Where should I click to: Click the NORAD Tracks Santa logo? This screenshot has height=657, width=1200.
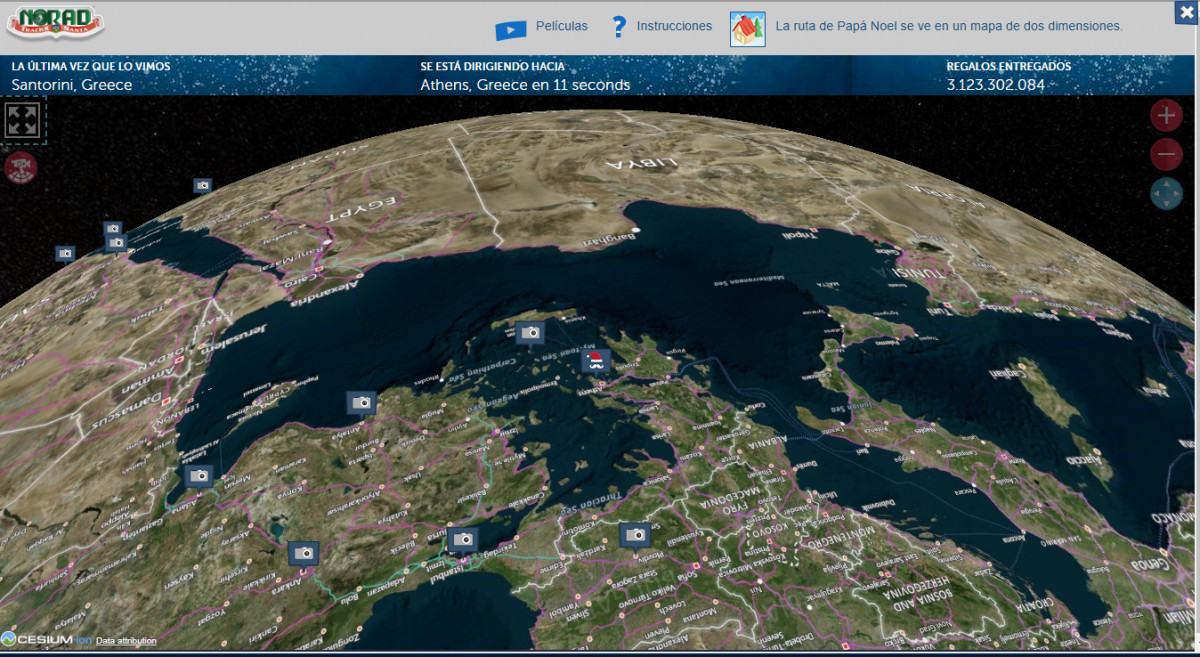pyautogui.click(x=56, y=24)
